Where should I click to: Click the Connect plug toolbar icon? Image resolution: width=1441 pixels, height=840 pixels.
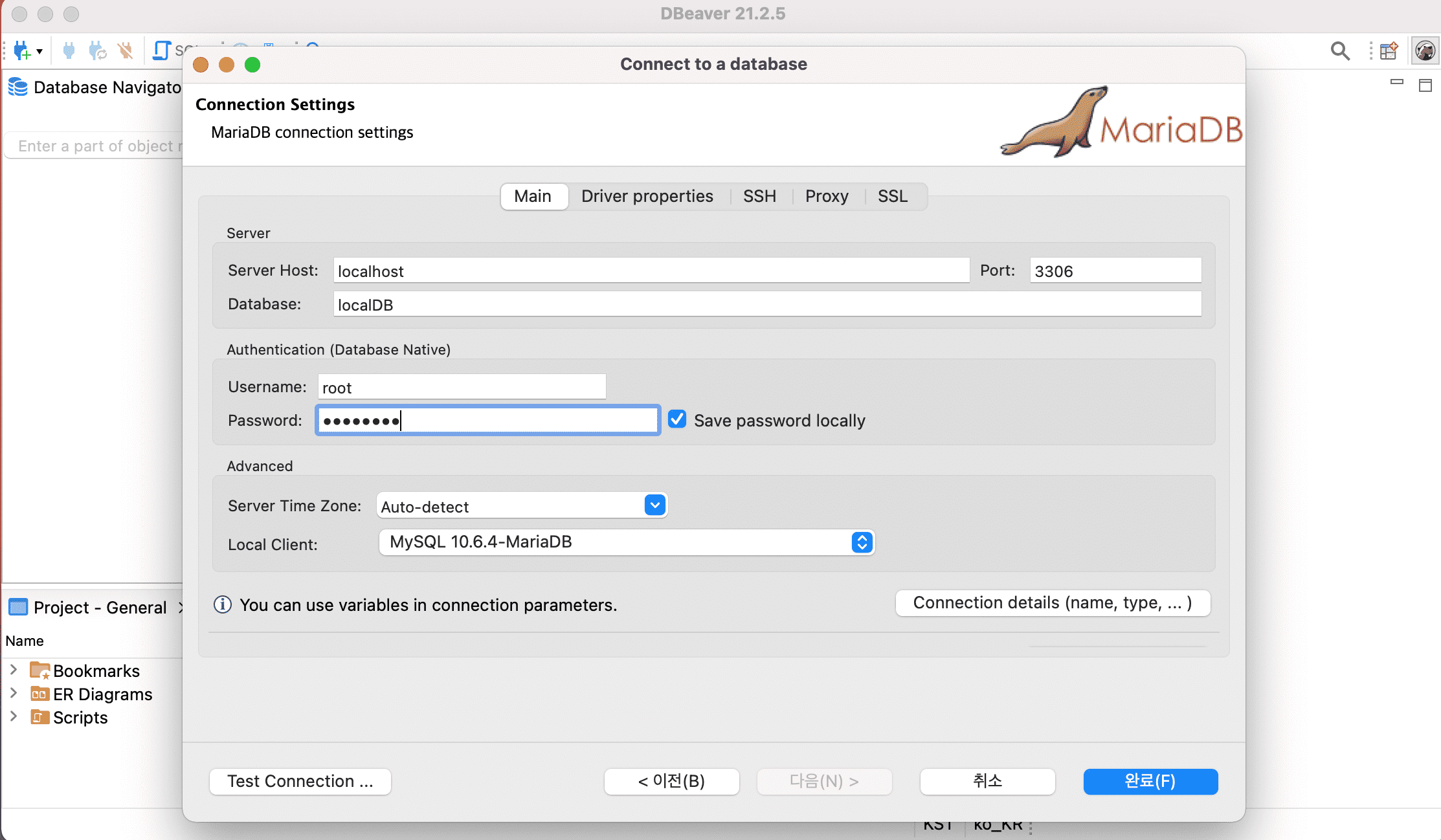tap(69, 50)
